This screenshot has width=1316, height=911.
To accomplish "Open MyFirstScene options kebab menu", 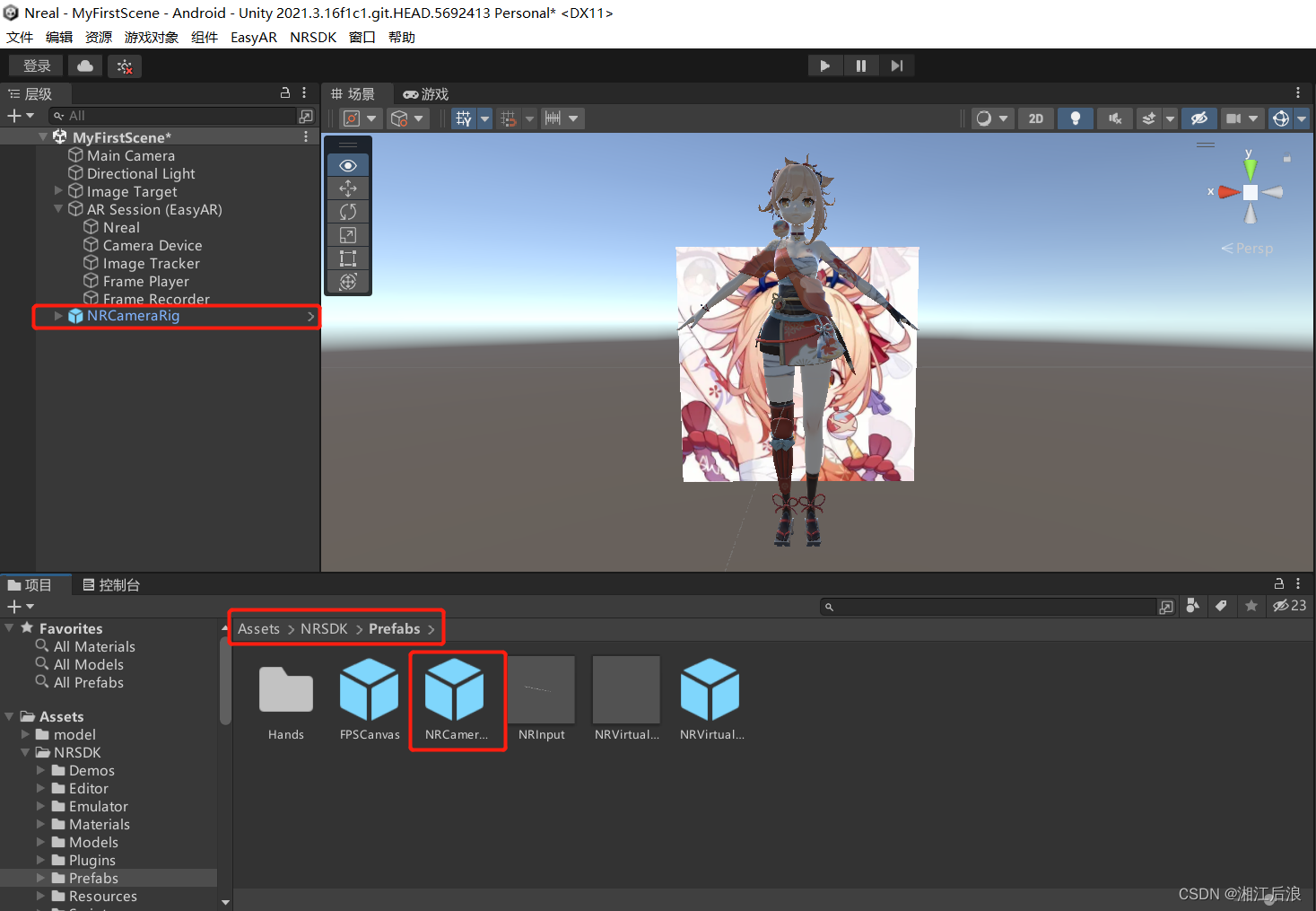I will [x=306, y=136].
